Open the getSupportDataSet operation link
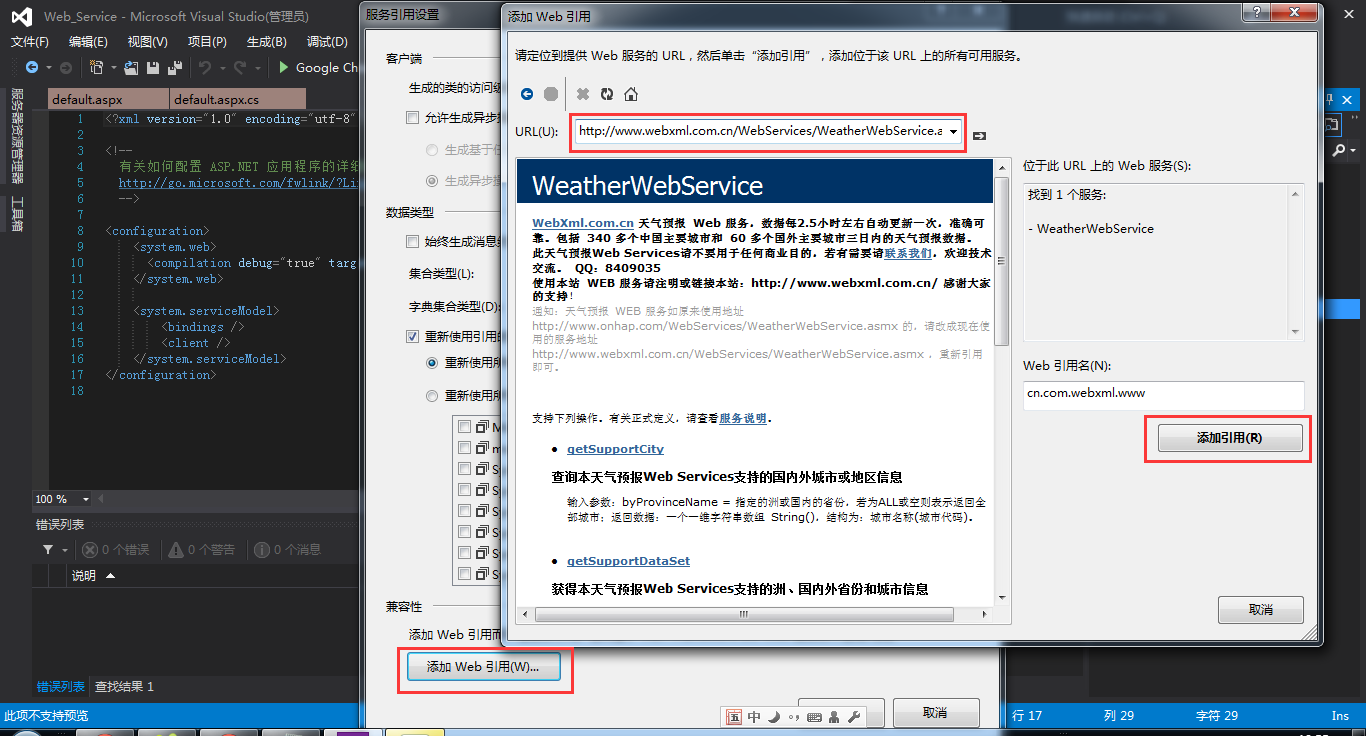This screenshot has height=736, width=1366. click(x=628, y=561)
